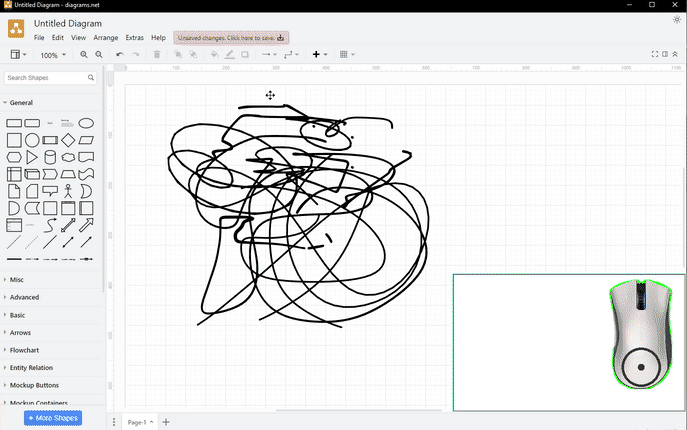The width and height of the screenshot is (687, 430).
Task: Open the pages menu three-dots icon
Action: click(114, 422)
